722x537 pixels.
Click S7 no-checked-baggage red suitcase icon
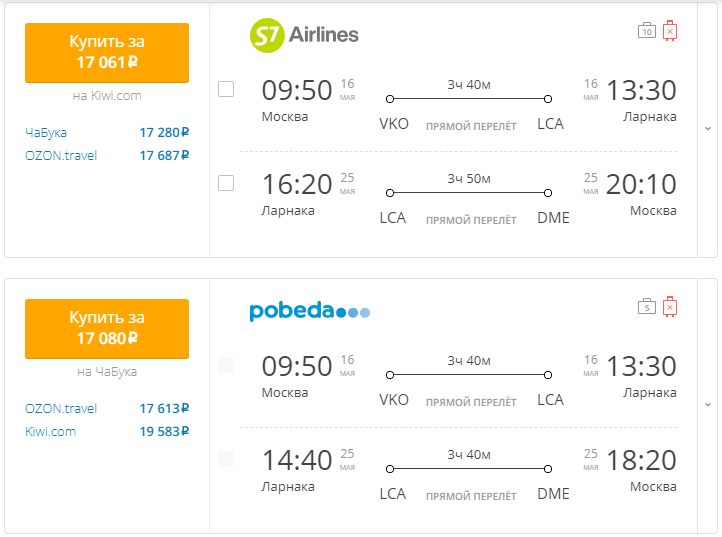click(670, 31)
